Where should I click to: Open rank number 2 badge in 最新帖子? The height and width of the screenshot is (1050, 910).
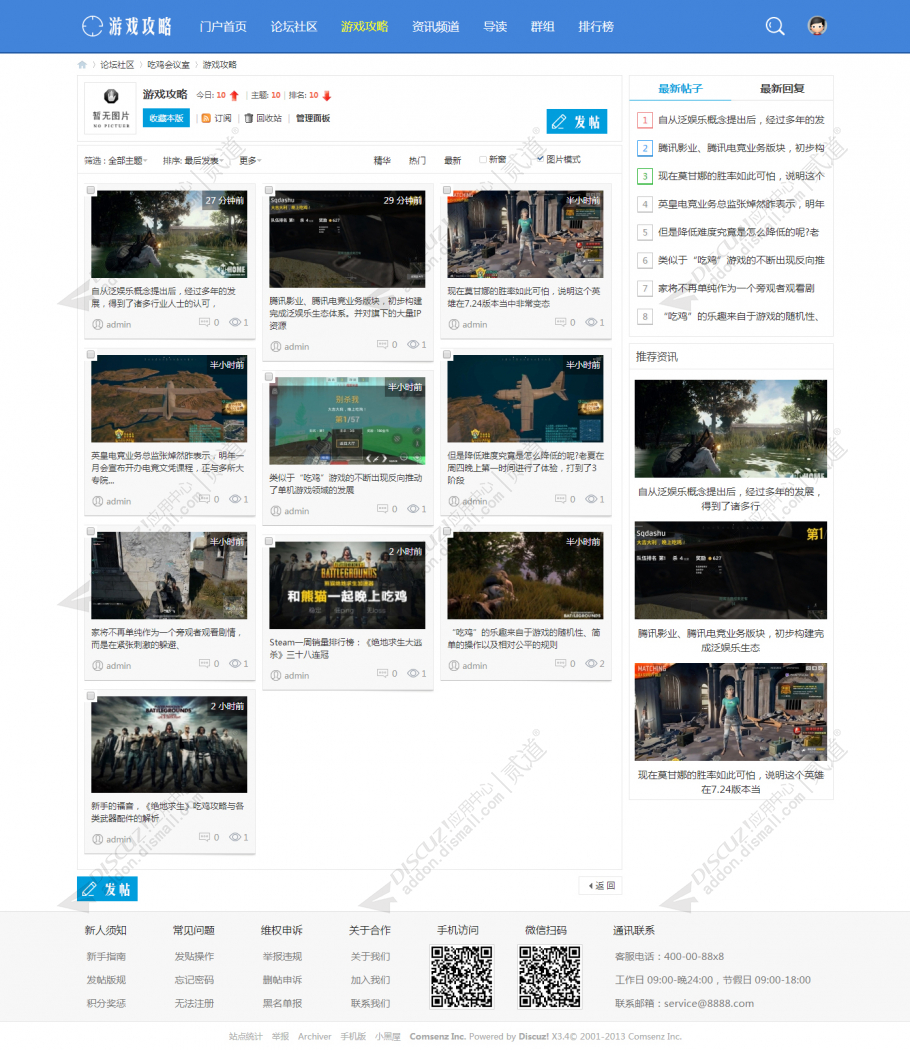pyautogui.click(x=644, y=148)
